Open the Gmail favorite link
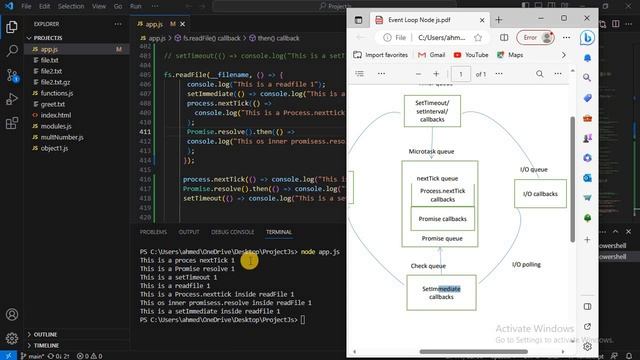Image resolution: width=640 pixels, height=360 pixels. (x=431, y=55)
